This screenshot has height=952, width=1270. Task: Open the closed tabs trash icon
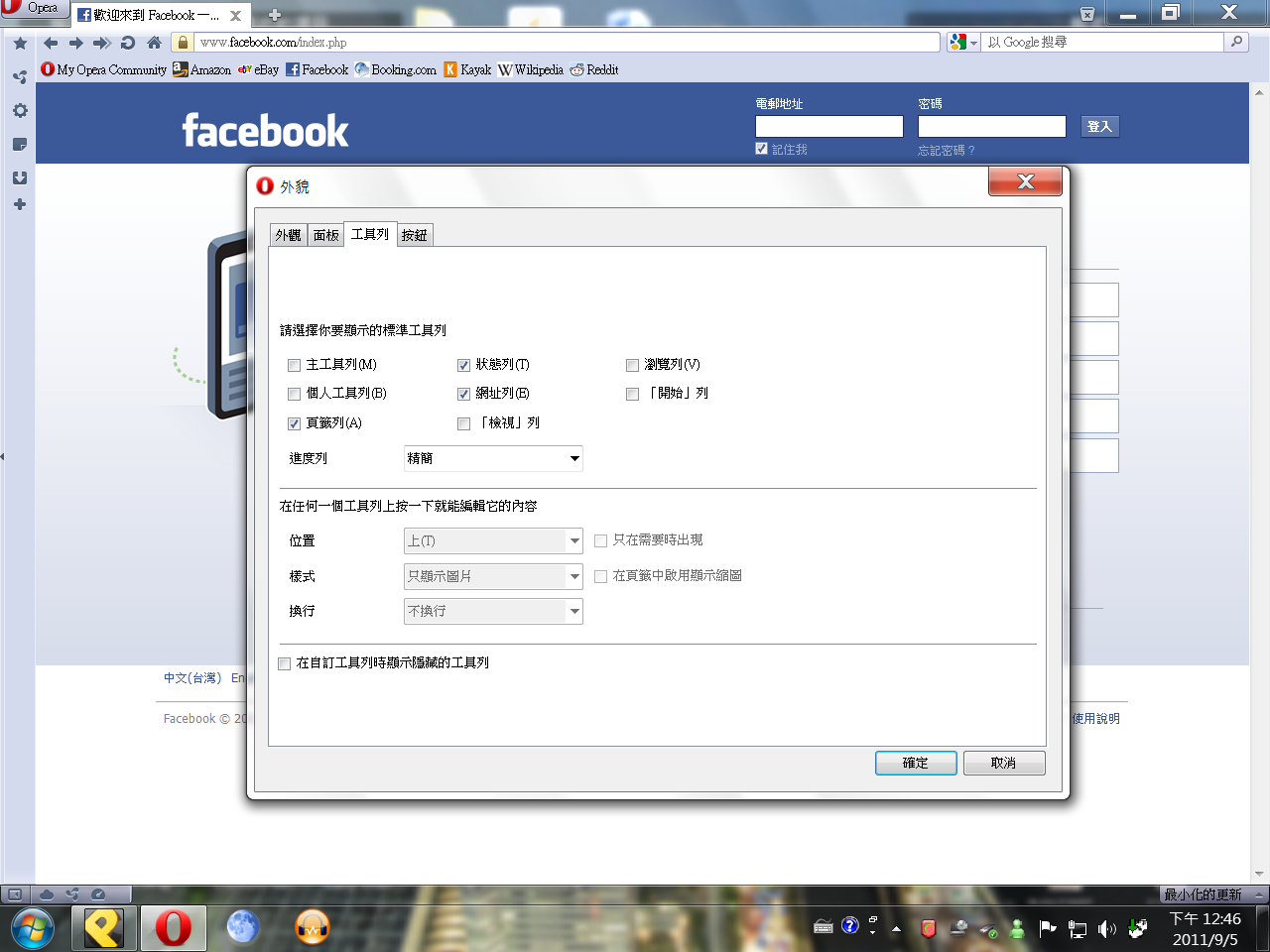[x=1087, y=14]
